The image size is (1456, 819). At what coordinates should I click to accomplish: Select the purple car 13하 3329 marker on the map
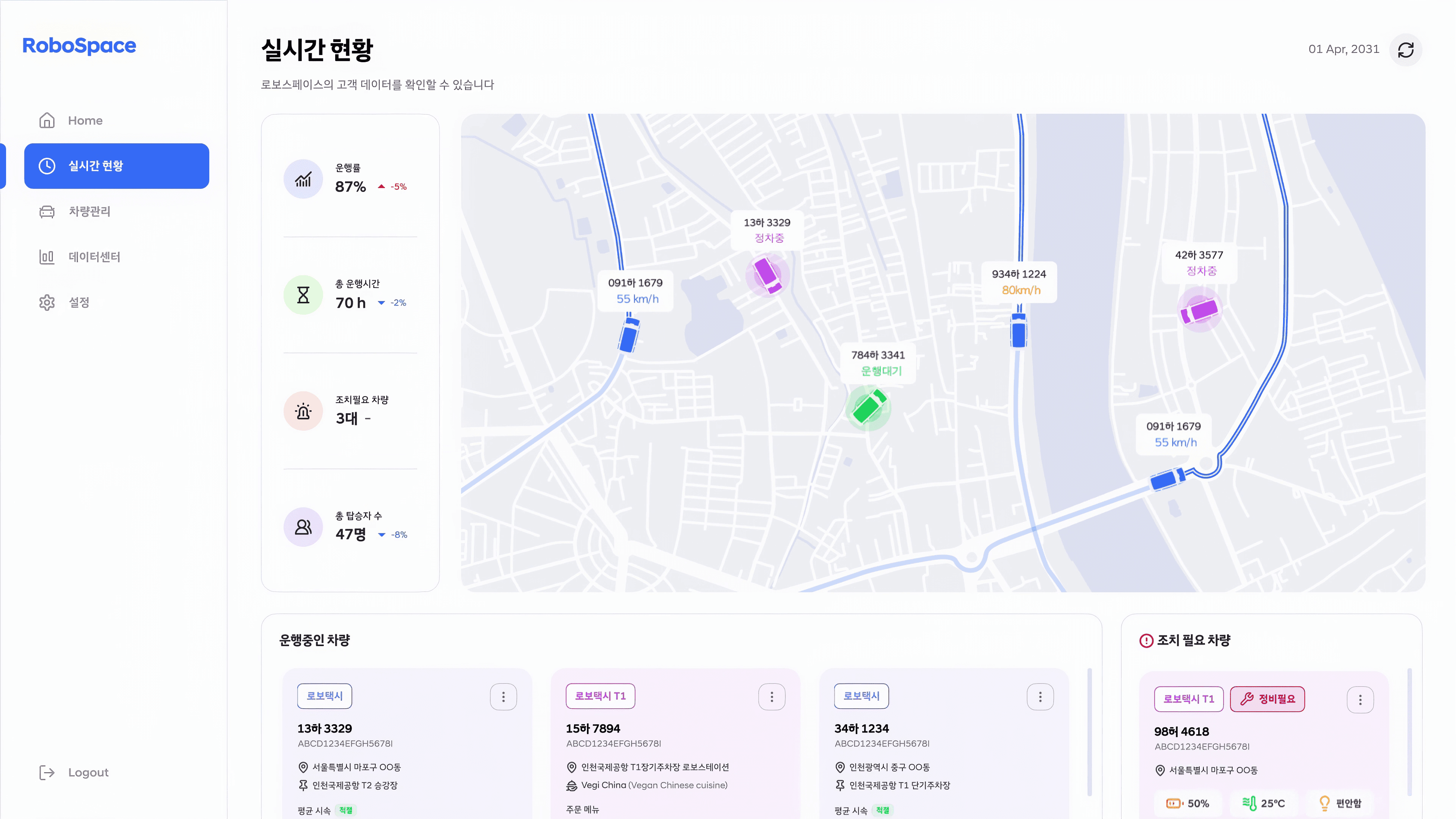tap(767, 275)
